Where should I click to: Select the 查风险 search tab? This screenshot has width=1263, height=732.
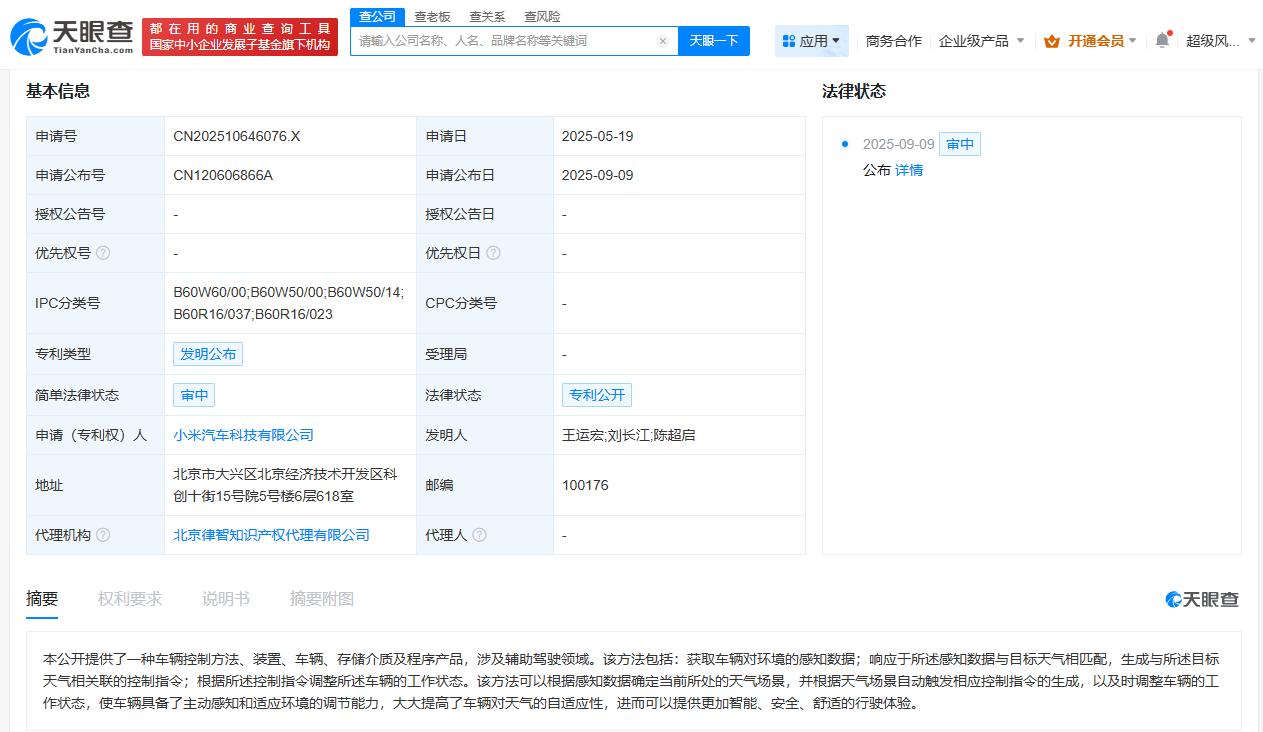click(542, 16)
